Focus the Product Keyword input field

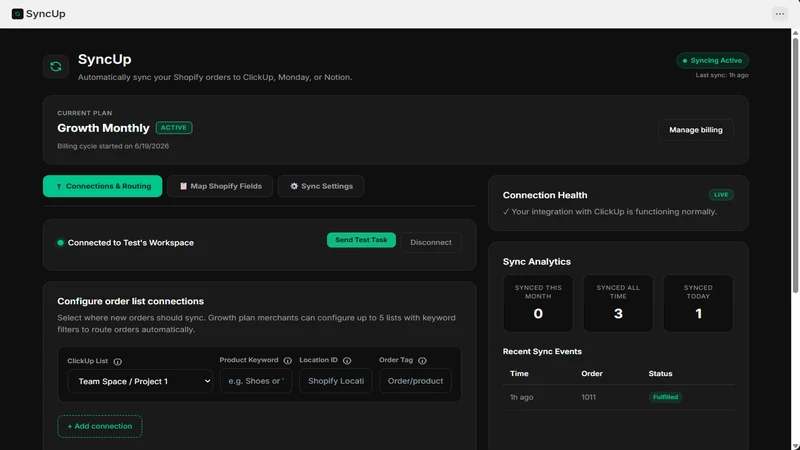256,381
